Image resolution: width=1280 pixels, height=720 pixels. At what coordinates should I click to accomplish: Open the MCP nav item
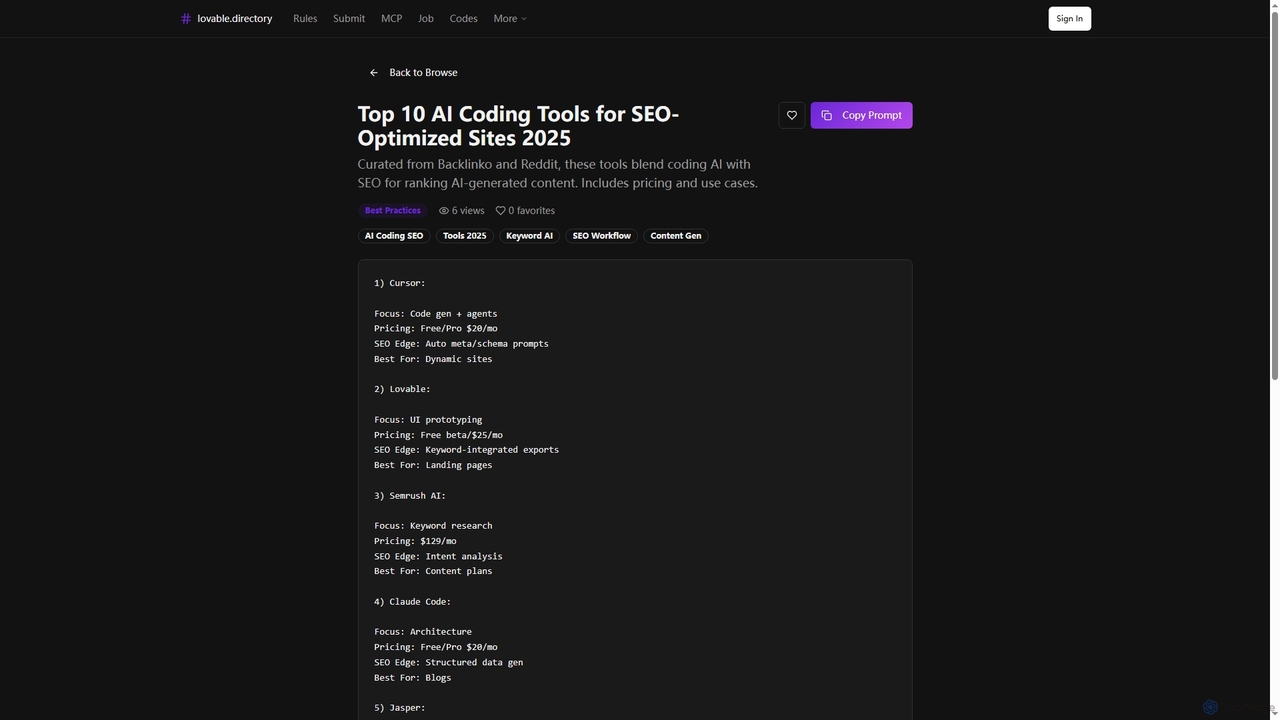click(x=391, y=19)
